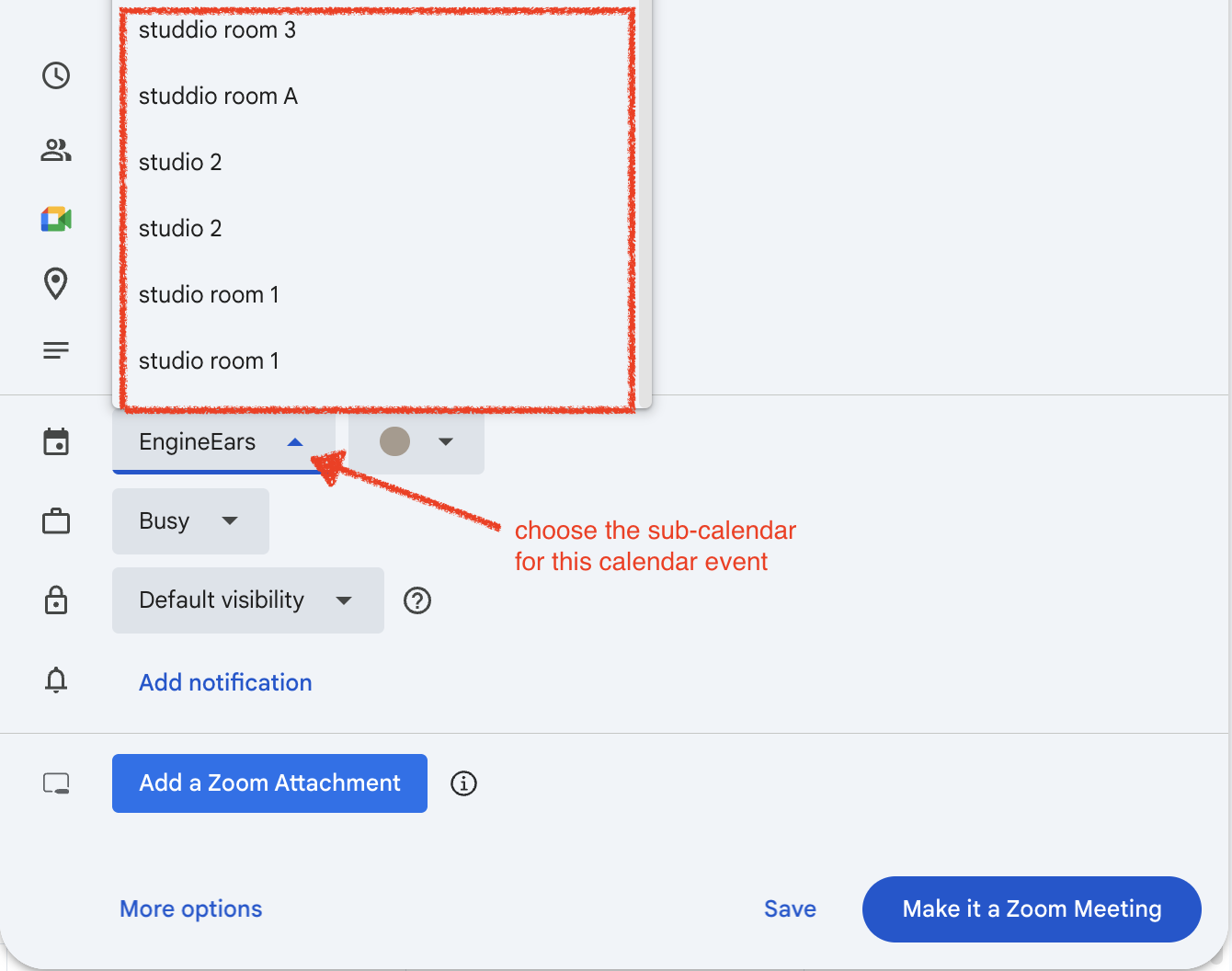The height and width of the screenshot is (971, 1232).
Task: Click the lock visibility icon
Action: coord(56,600)
